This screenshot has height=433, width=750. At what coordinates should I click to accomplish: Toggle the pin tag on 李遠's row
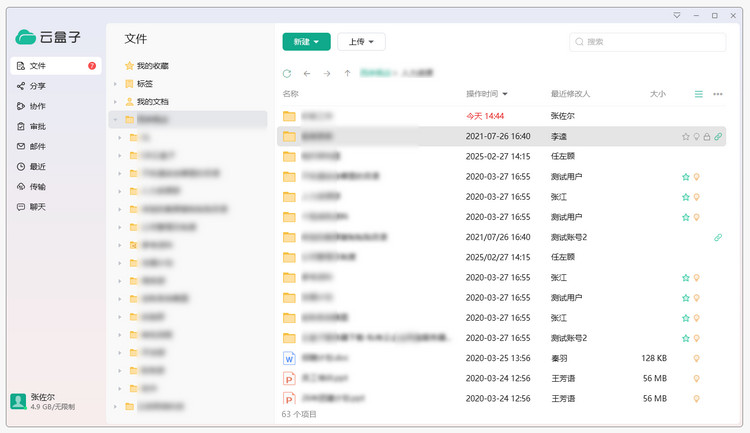click(696, 137)
